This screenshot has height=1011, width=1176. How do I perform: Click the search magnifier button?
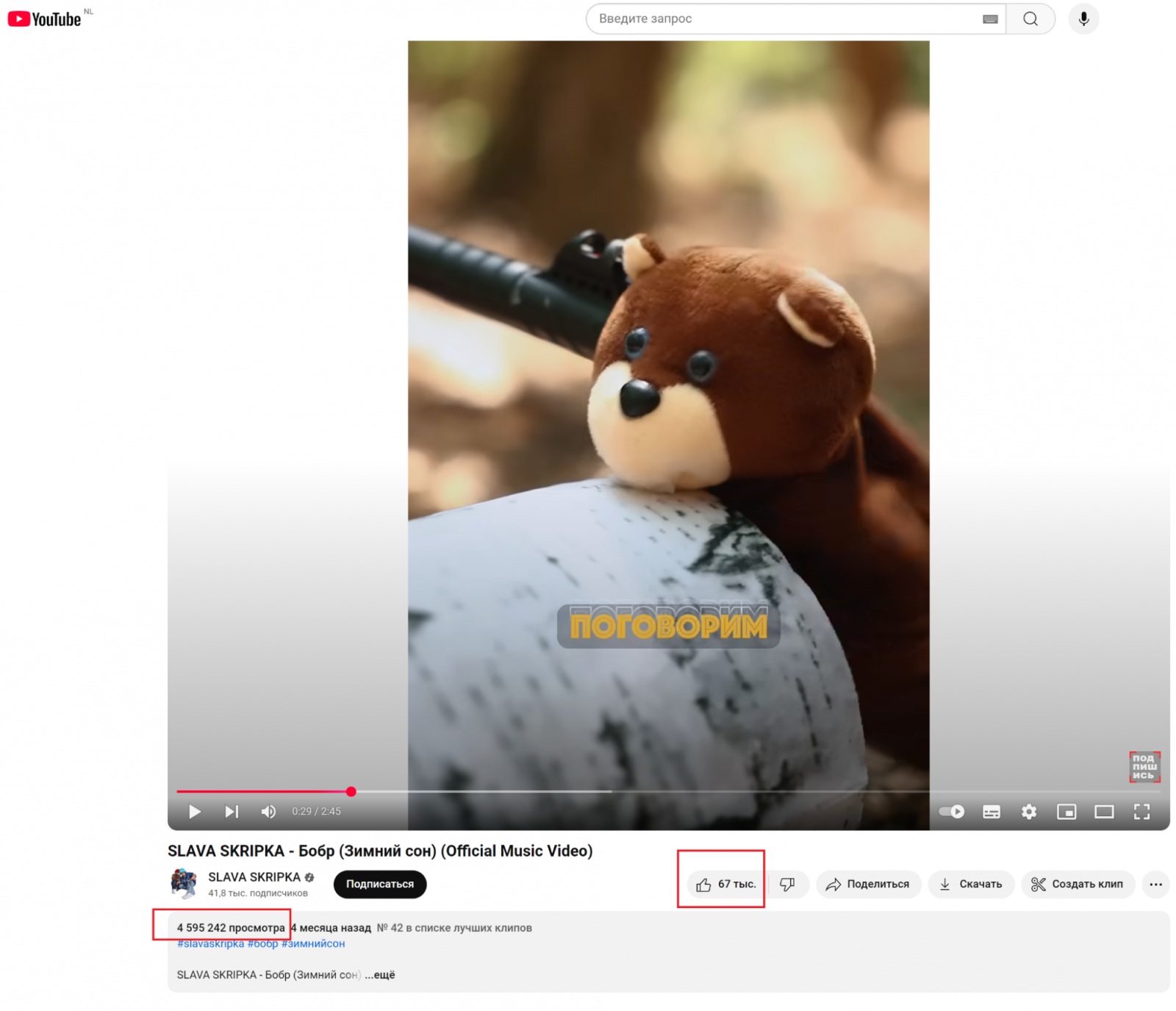[x=1030, y=19]
